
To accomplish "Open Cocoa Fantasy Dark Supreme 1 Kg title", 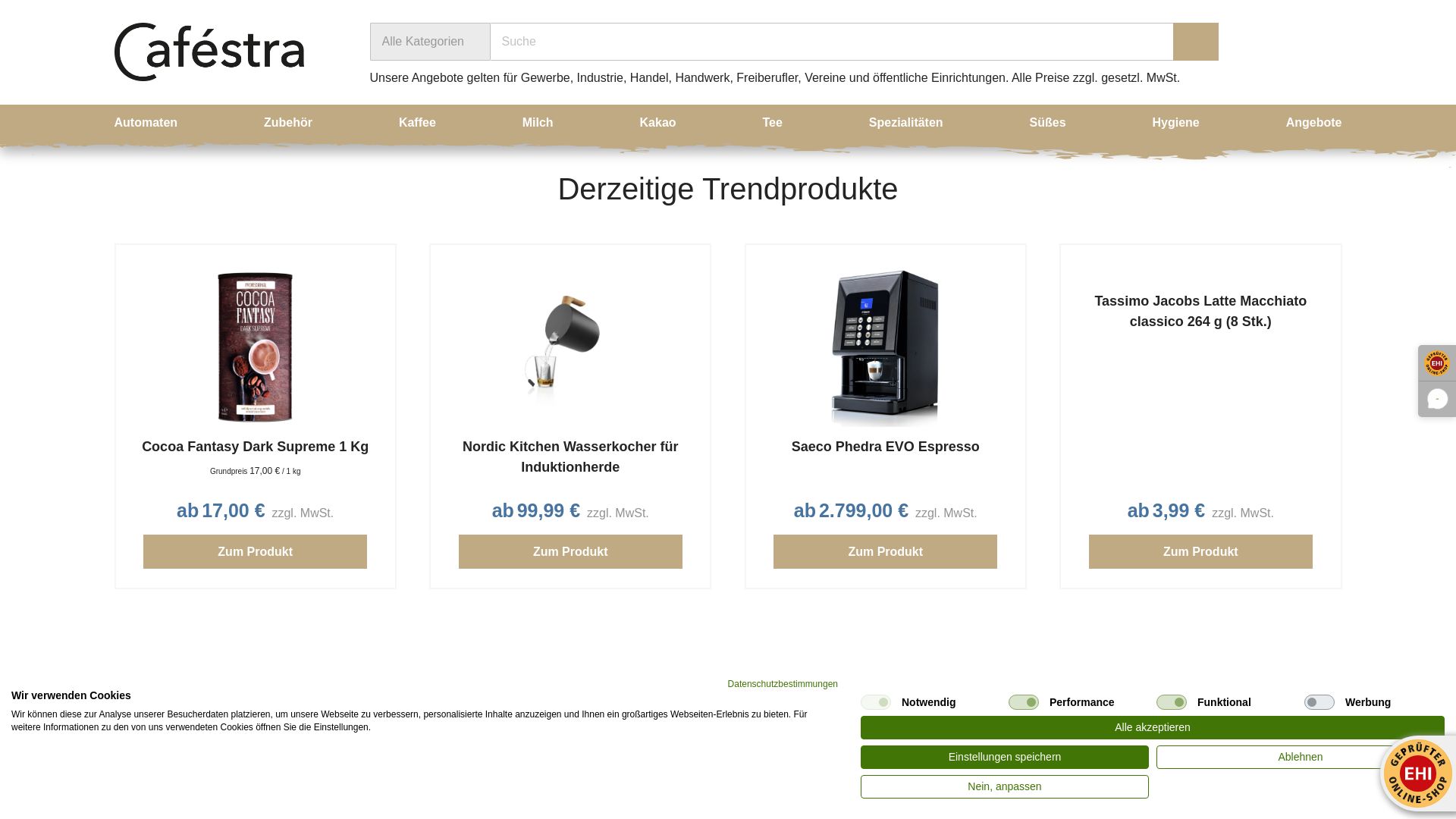I will 255,447.
